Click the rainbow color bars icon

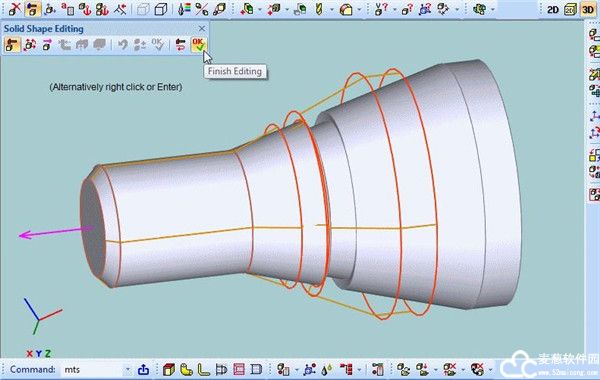click(x=184, y=10)
